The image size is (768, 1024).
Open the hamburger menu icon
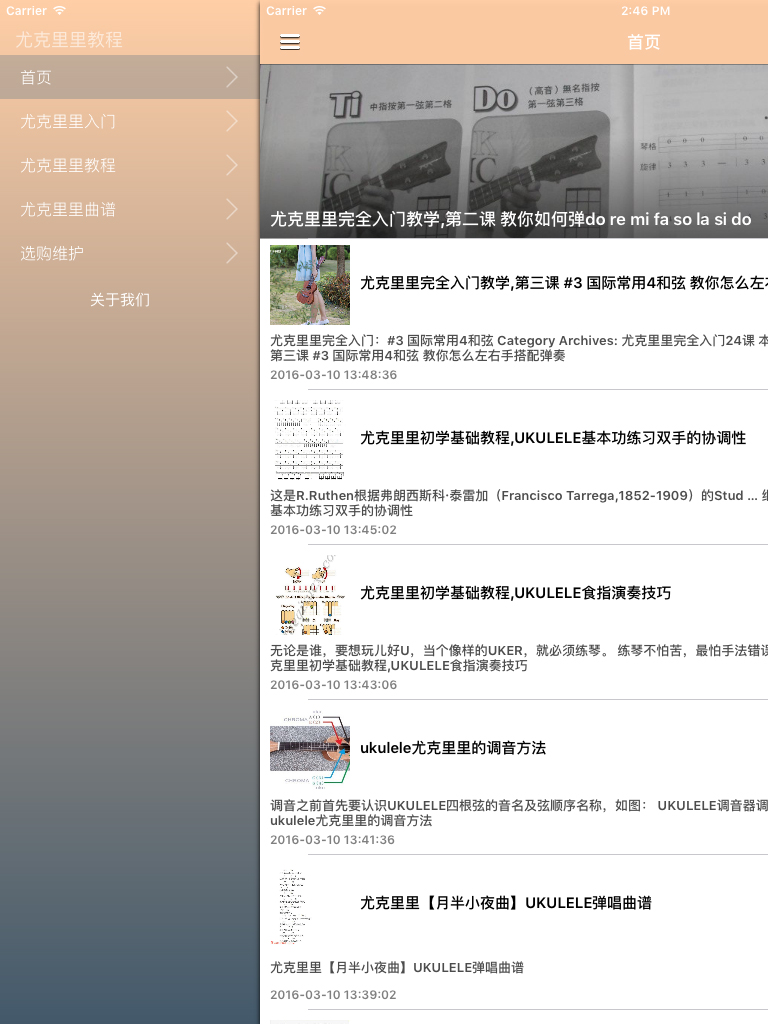point(290,42)
